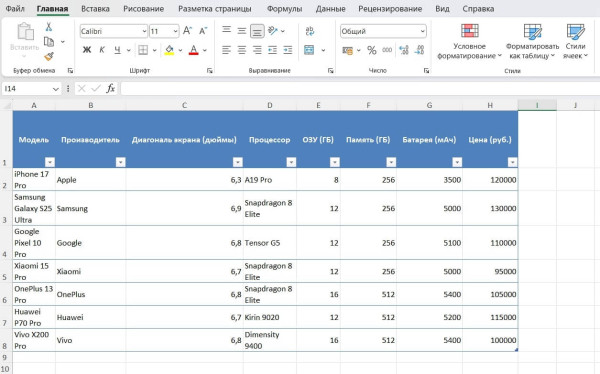
Task: Select price cell 120000
Action: click(490, 180)
